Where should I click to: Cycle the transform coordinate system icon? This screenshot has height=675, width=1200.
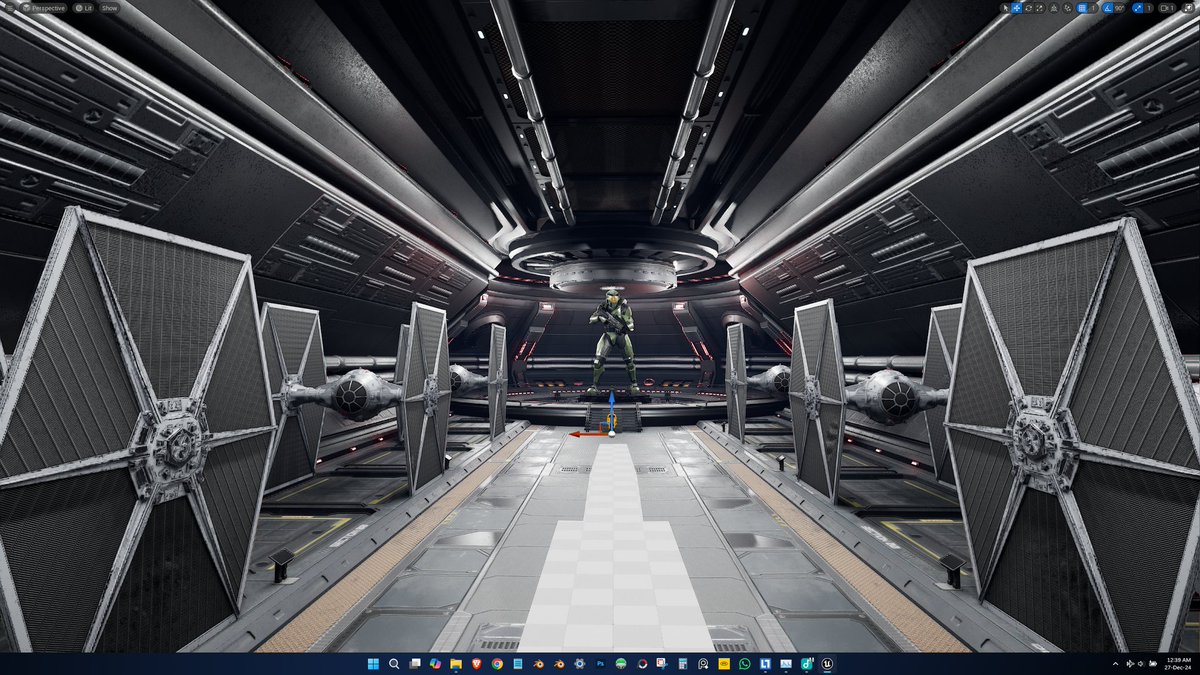point(1053,7)
